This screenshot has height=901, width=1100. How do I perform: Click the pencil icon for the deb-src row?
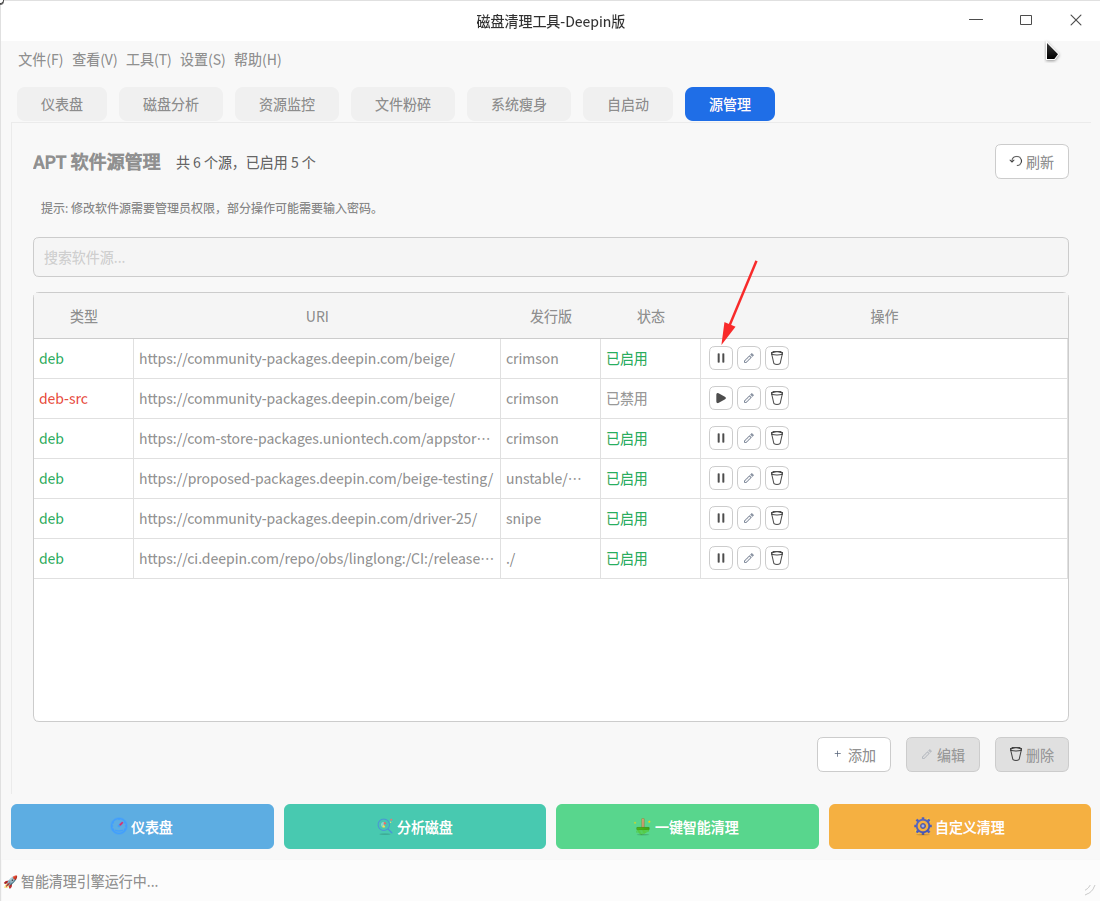(x=748, y=398)
